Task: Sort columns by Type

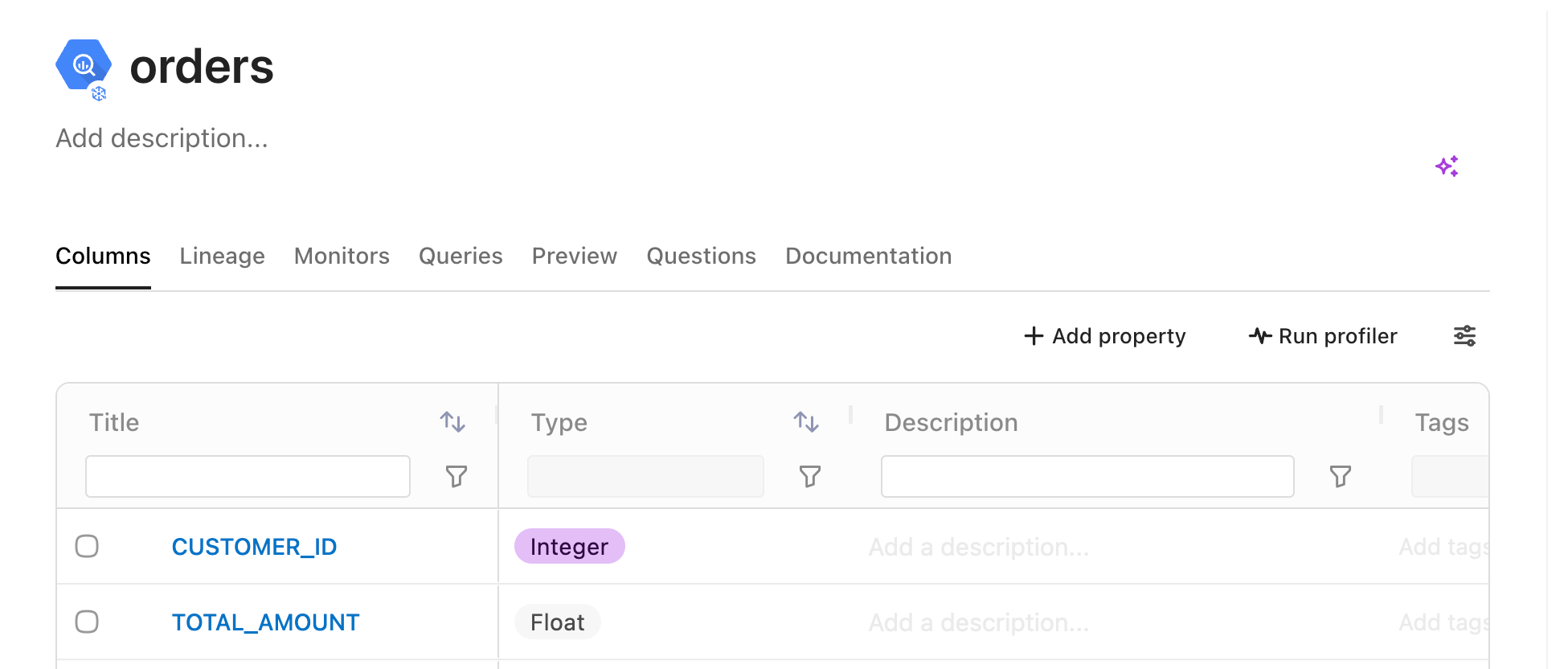Action: 806,422
